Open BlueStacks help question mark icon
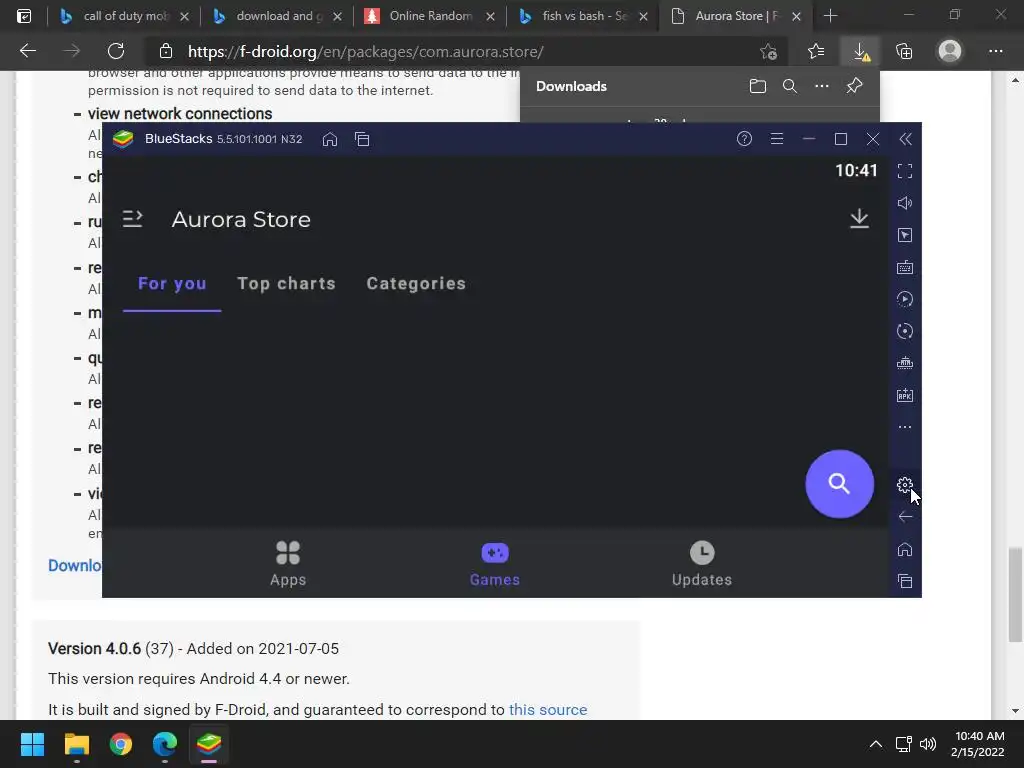The height and width of the screenshot is (768, 1024). [x=744, y=138]
